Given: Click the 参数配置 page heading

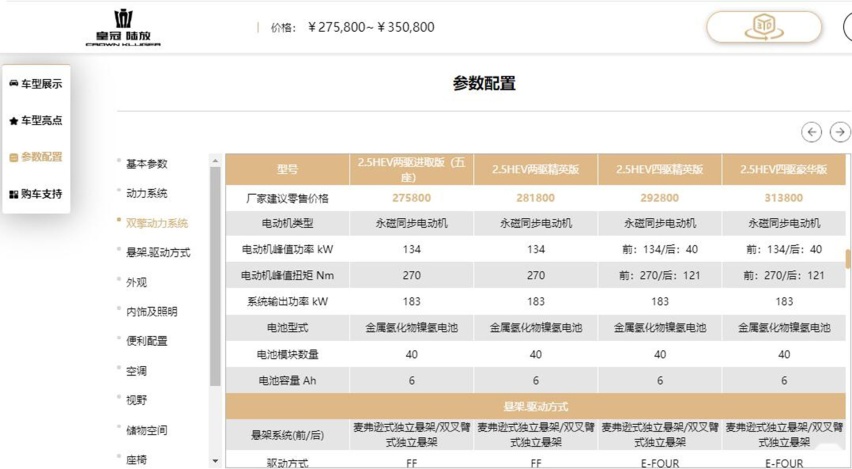Looking at the screenshot, I should 484,83.
